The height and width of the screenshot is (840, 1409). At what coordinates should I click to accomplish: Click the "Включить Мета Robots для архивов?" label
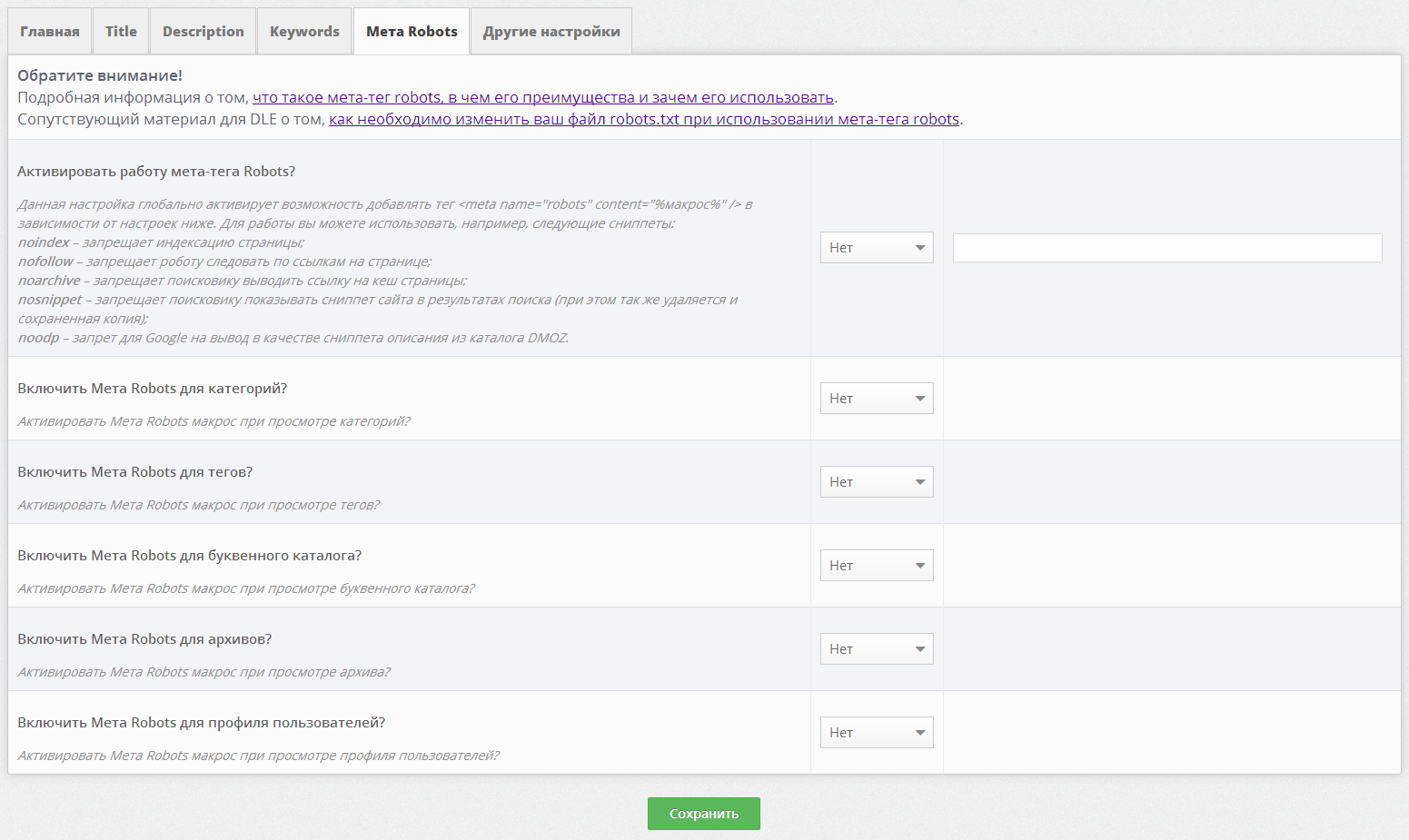tap(144, 639)
